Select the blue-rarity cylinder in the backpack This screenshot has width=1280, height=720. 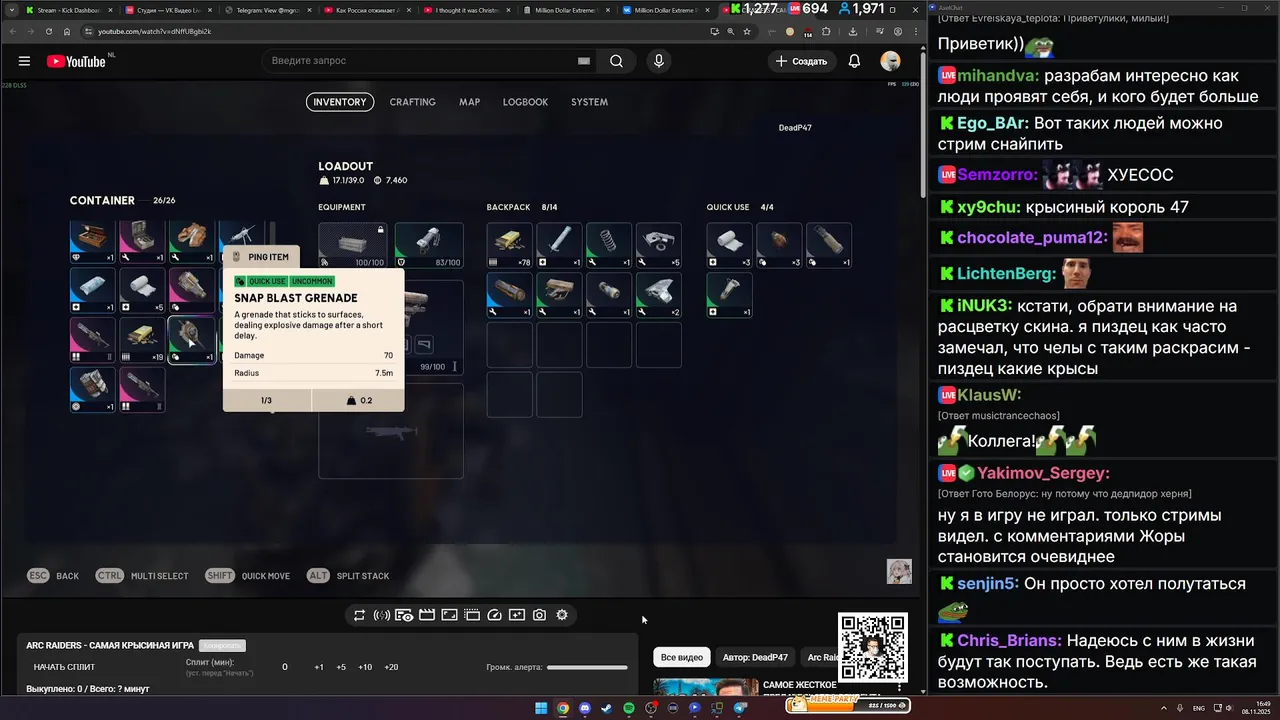click(510, 296)
